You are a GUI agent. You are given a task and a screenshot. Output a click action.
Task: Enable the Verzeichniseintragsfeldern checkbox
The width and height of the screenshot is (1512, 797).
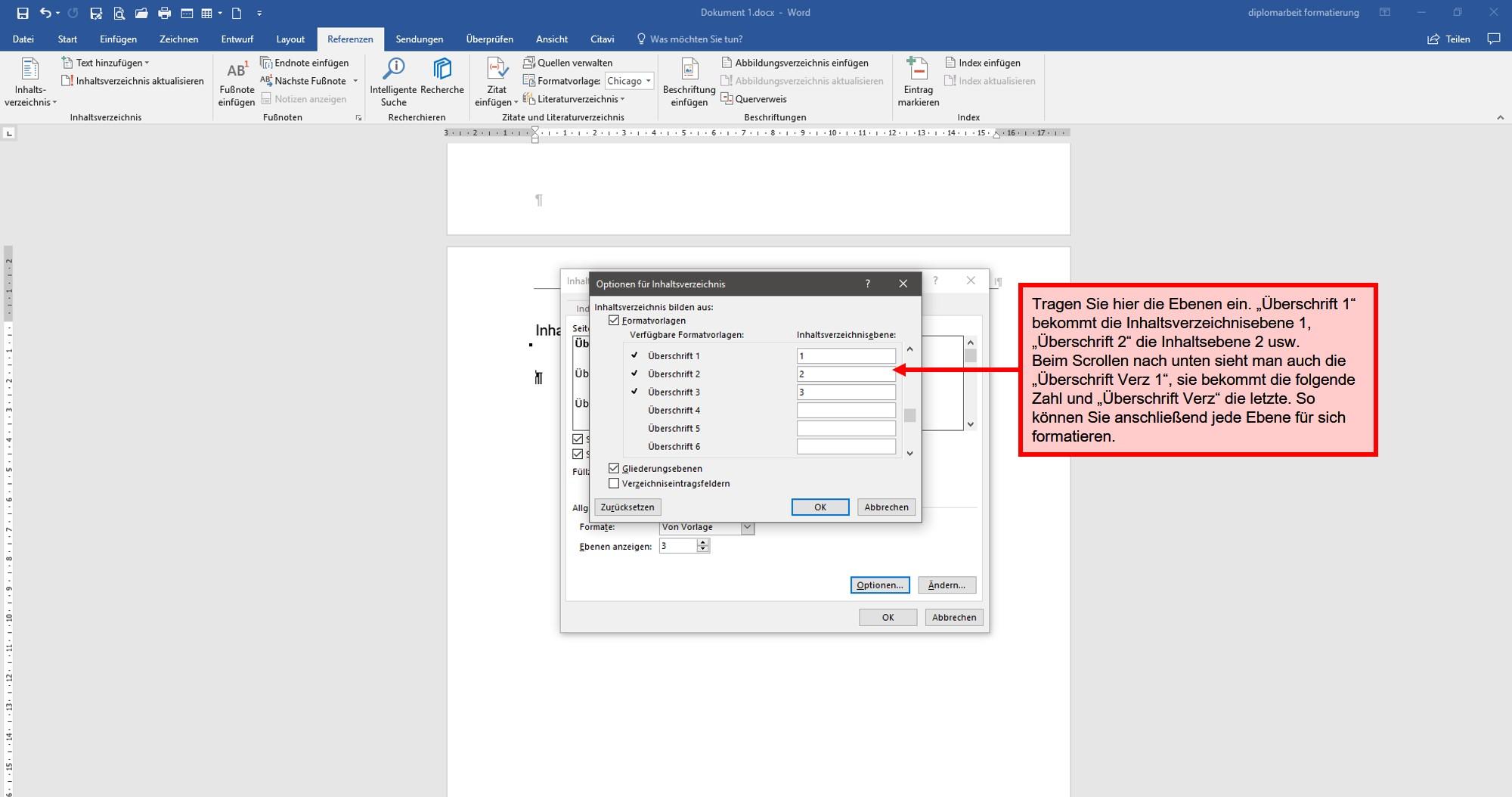[x=614, y=484]
